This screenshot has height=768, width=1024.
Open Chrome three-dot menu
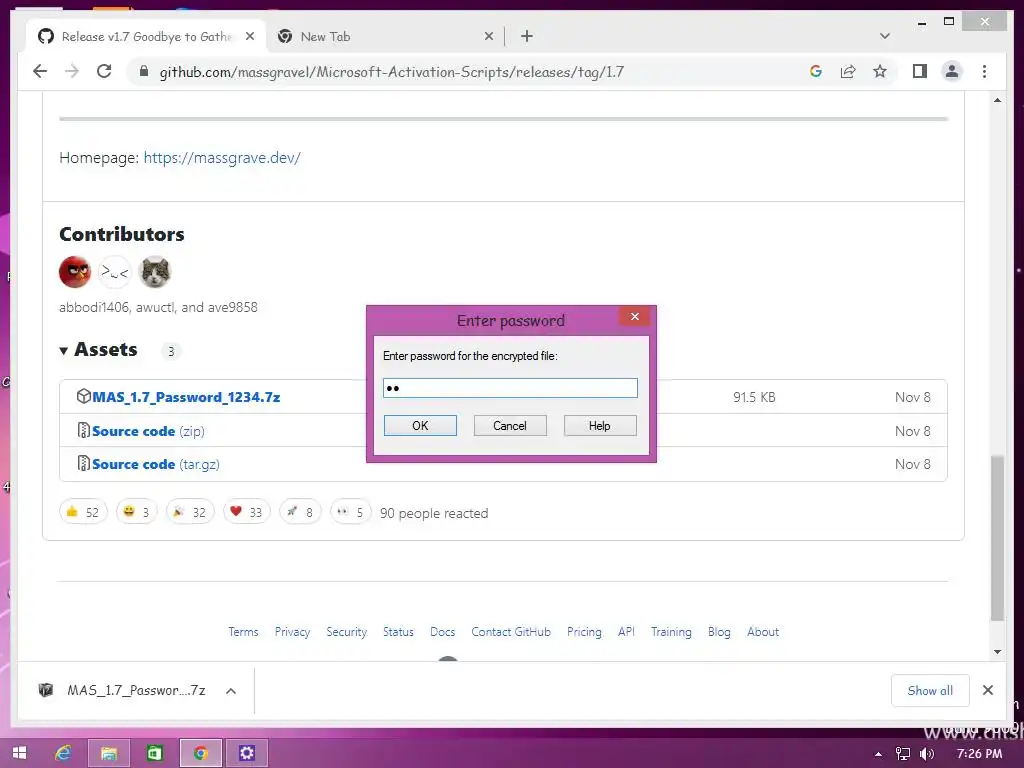coord(984,72)
